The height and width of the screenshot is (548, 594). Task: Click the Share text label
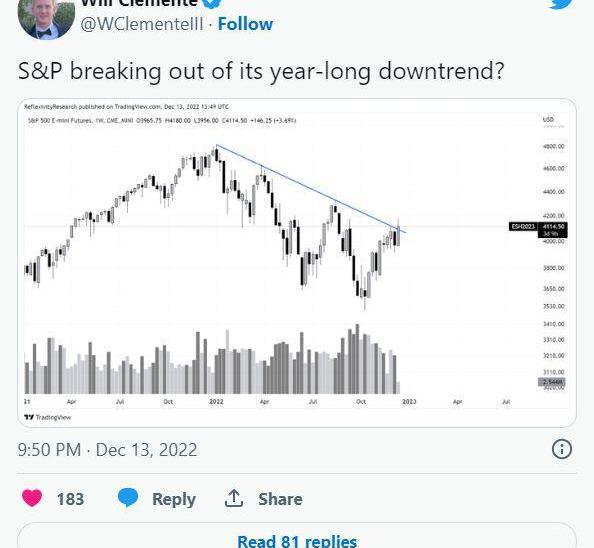[280, 499]
